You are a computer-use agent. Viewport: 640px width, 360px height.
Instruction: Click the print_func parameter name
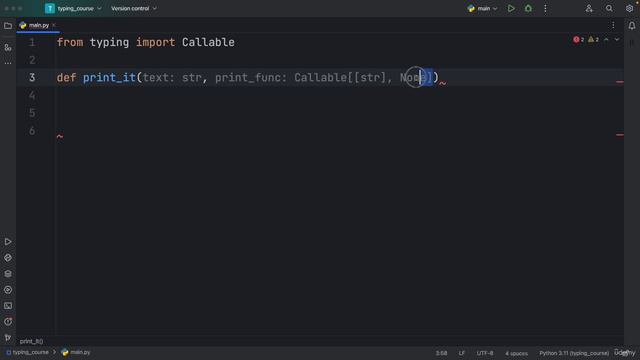coord(247,78)
